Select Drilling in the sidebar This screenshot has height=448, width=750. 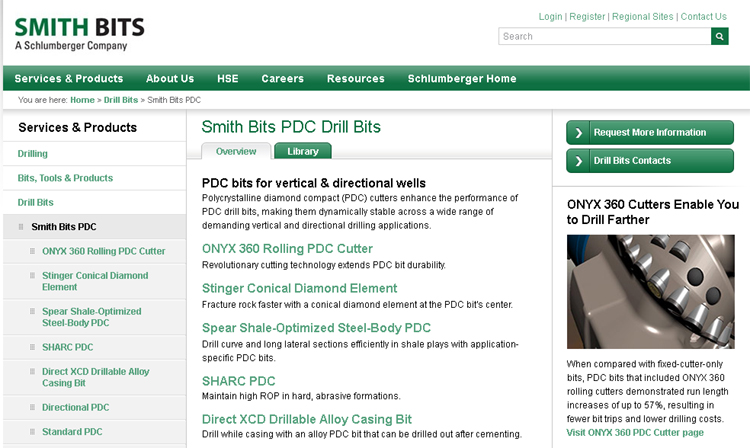pos(33,153)
